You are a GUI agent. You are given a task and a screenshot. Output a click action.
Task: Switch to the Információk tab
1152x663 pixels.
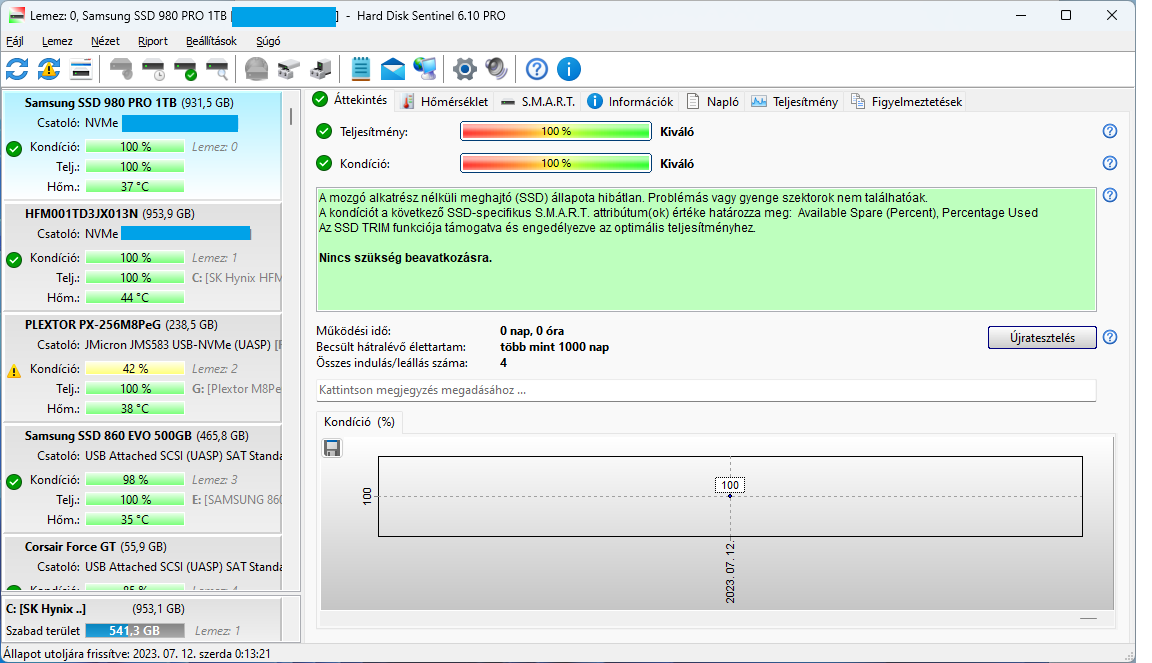(x=630, y=101)
